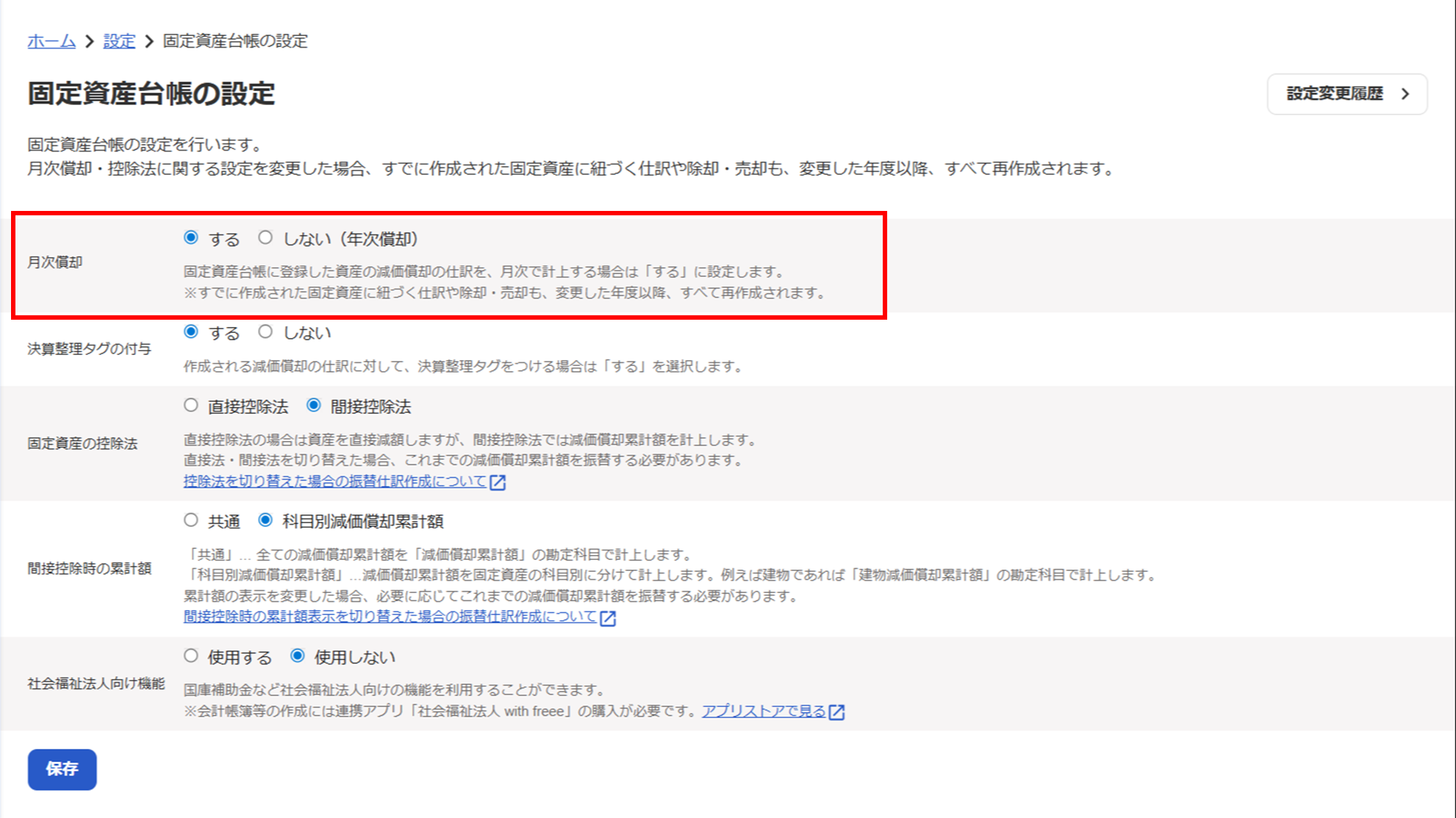1456x818 pixels.
Task: Select 'しない（年次償却）' radio option
Action: click(265, 237)
